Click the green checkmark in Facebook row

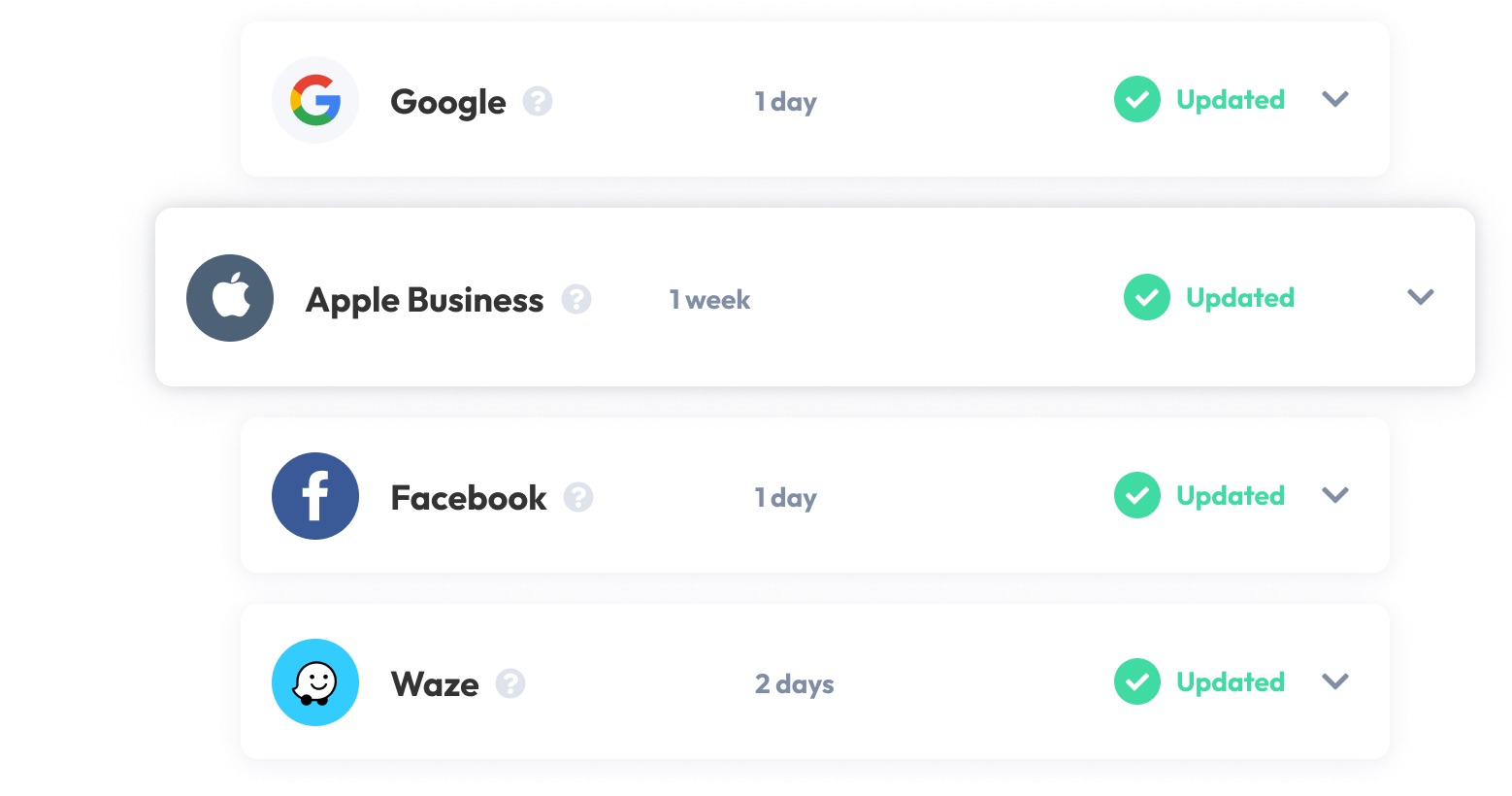click(1137, 495)
